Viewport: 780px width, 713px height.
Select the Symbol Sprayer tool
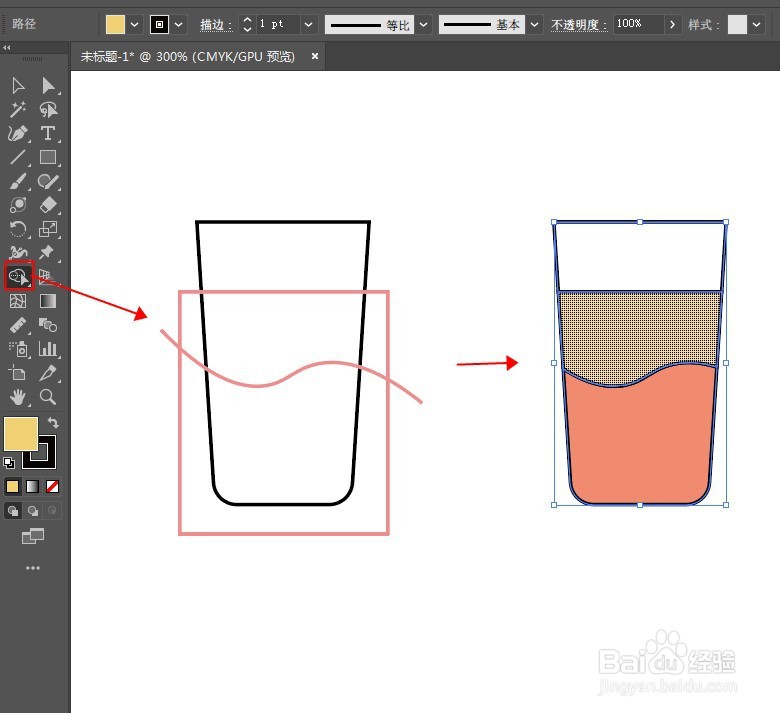[x=18, y=349]
